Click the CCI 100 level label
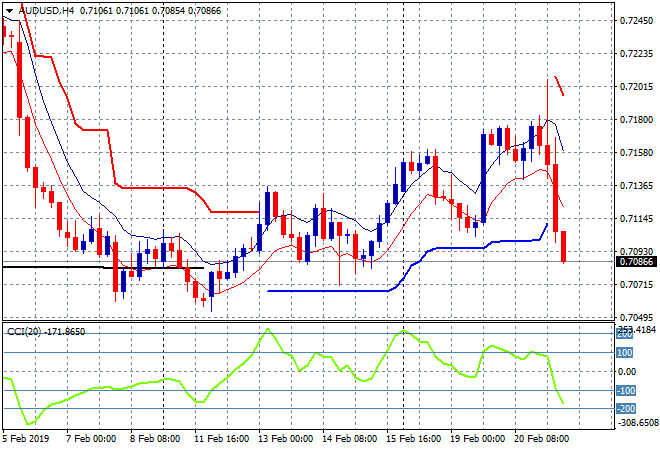Viewport: 660px width, 450px height. [x=623, y=353]
